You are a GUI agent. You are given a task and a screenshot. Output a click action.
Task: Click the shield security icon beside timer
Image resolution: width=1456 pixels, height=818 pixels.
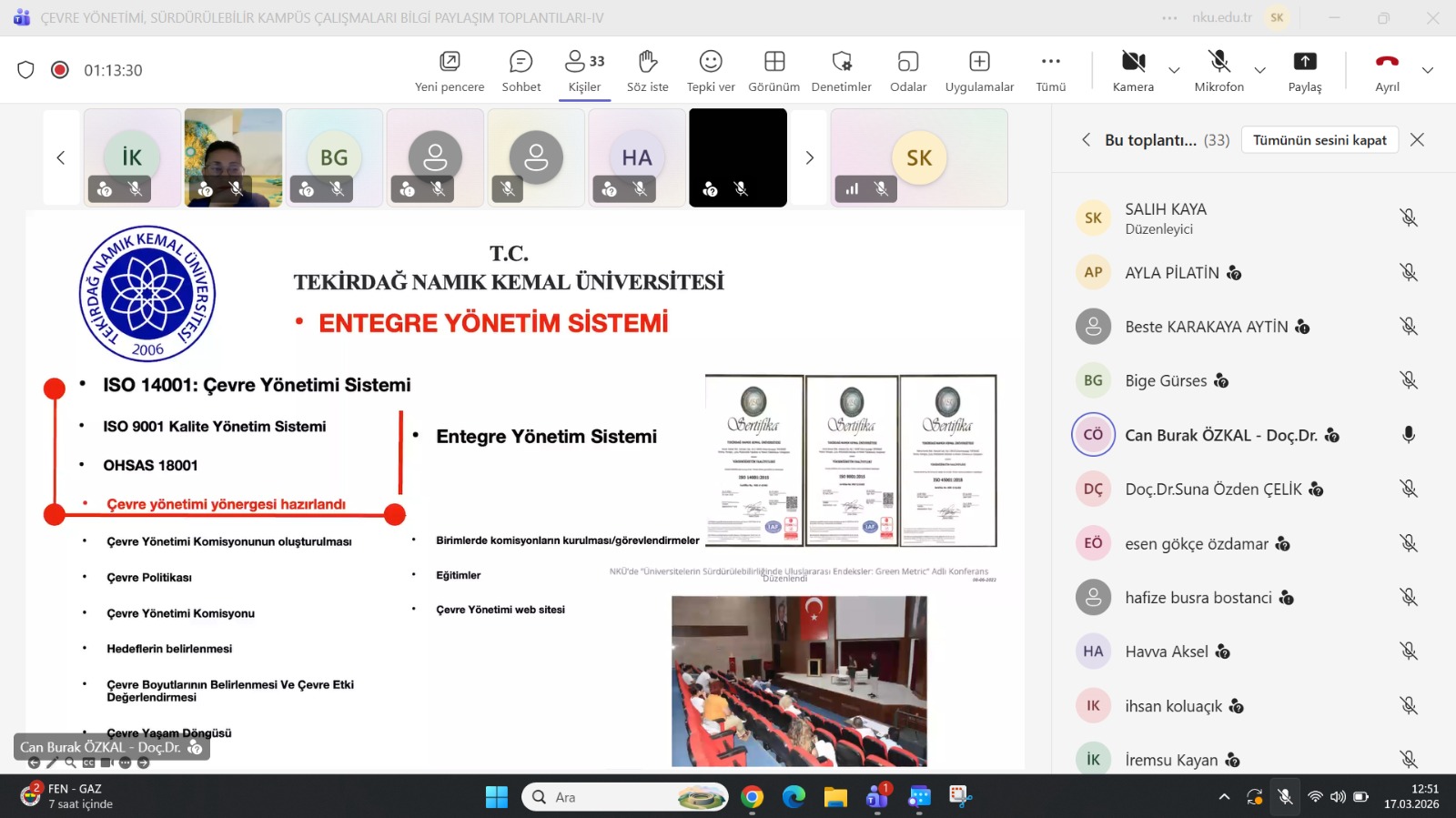pyautogui.click(x=25, y=70)
